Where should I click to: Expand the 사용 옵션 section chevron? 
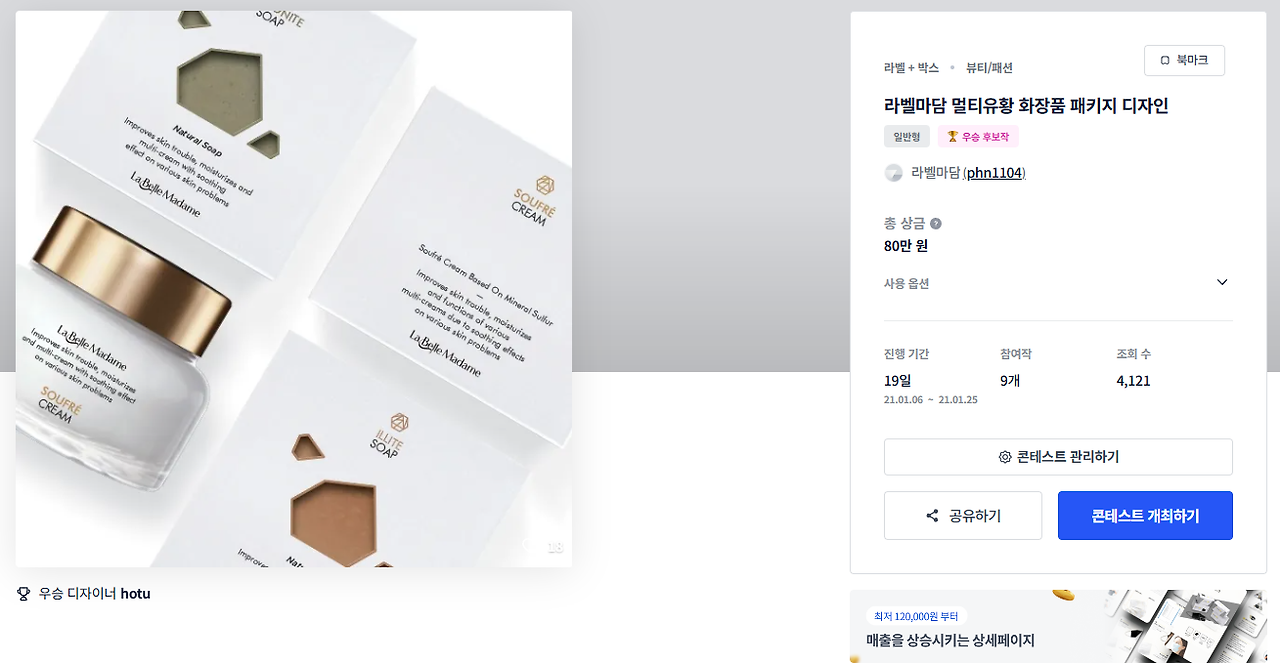pos(1222,283)
